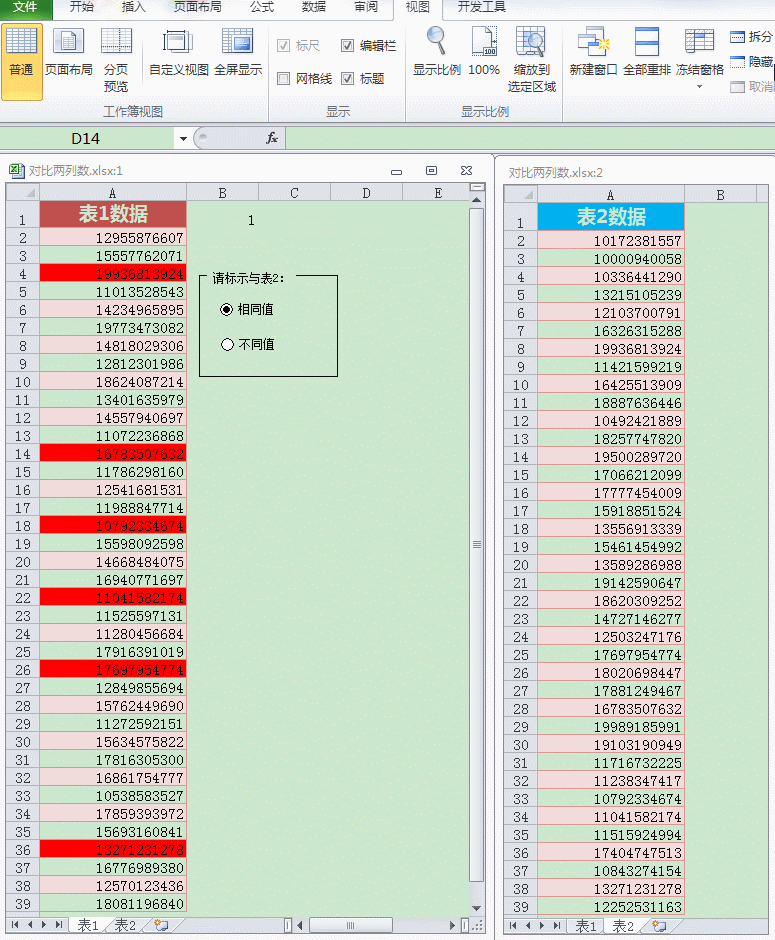
Task: Click vertical scrollbar up arrow in xlsx:1
Action: point(477,200)
